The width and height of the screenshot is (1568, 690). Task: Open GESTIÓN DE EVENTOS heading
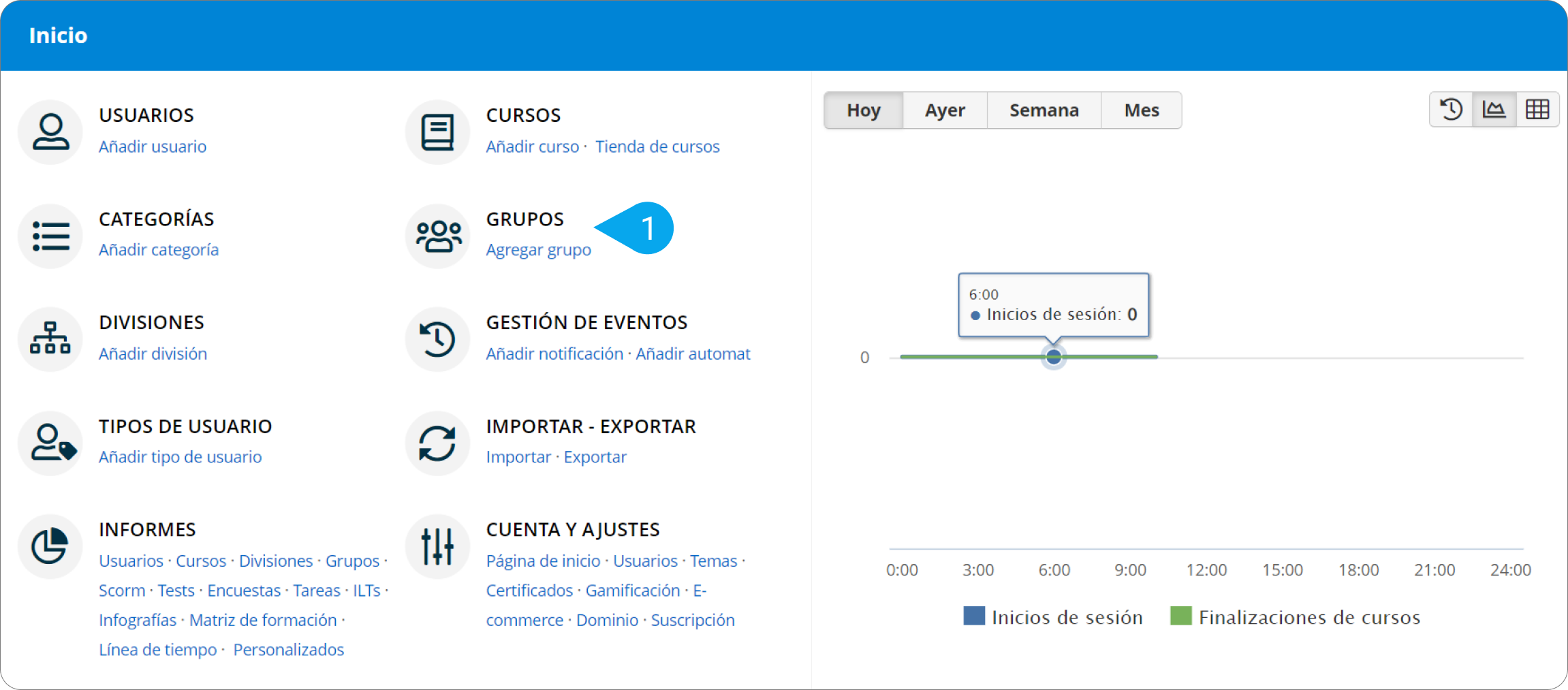pos(586,322)
